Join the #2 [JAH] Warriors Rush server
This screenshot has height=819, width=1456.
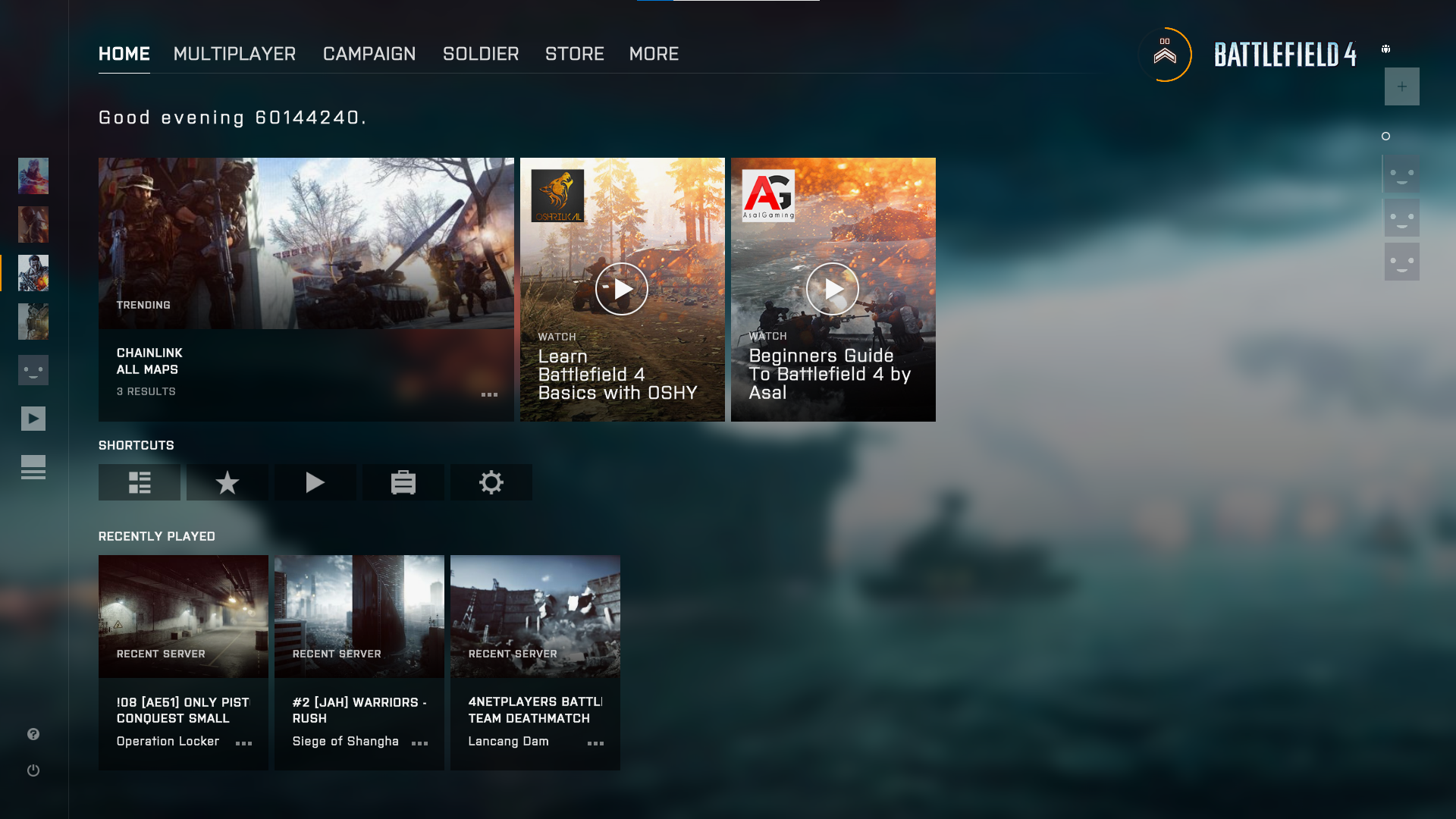359,663
